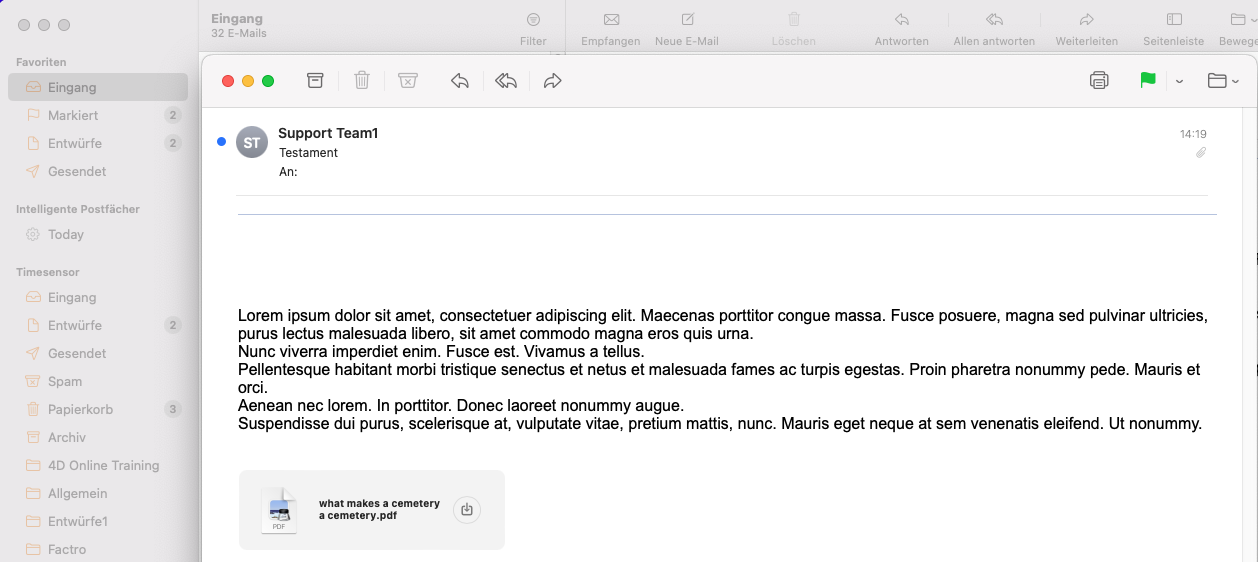Open the PDF attachment file icon
The width and height of the screenshot is (1258, 562).
click(x=279, y=510)
